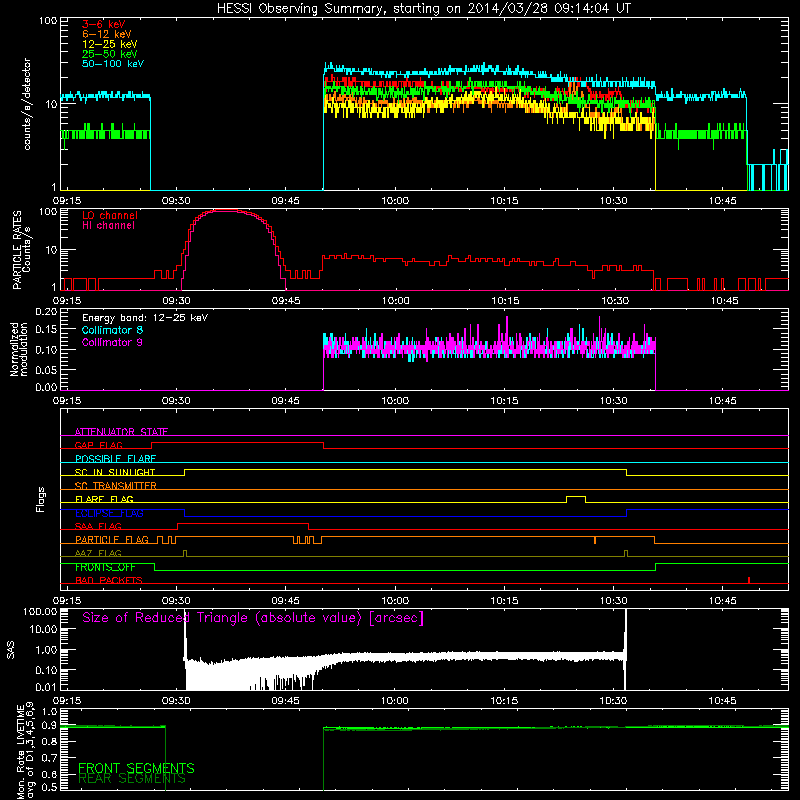The height and width of the screenshot is (800, 800).
Task: Click the 'Collimator 9' legend label
Action: point(112,342)
